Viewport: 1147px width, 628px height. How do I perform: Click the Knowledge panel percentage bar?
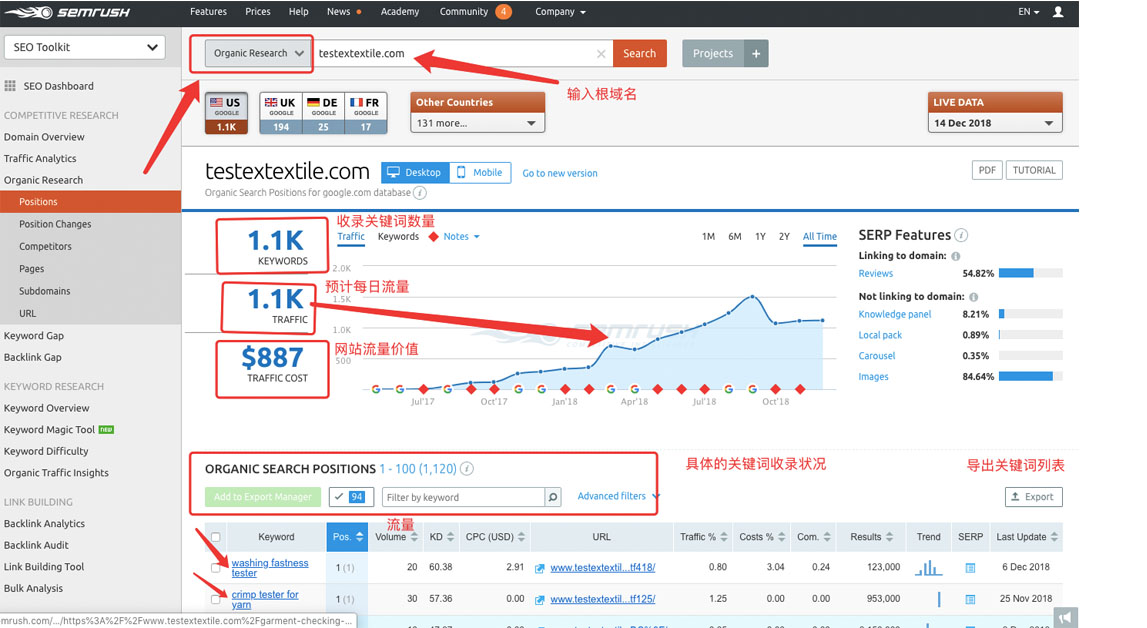(1030, 314)
